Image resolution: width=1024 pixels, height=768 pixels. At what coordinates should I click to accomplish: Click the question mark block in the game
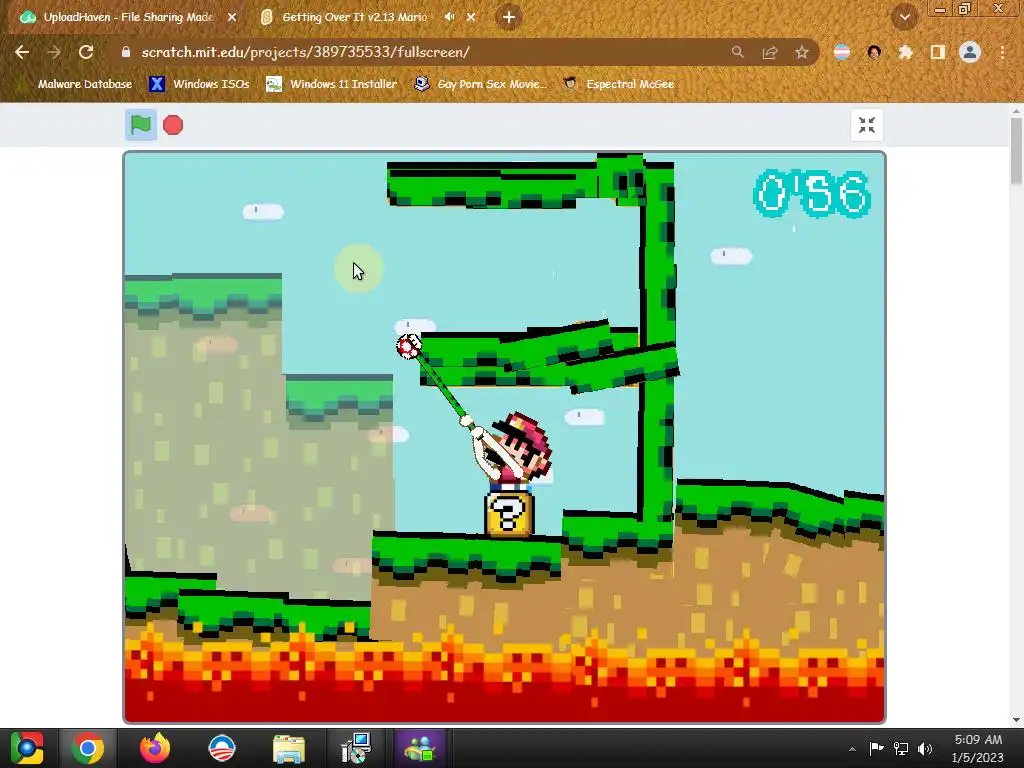[x=509, y=515]
